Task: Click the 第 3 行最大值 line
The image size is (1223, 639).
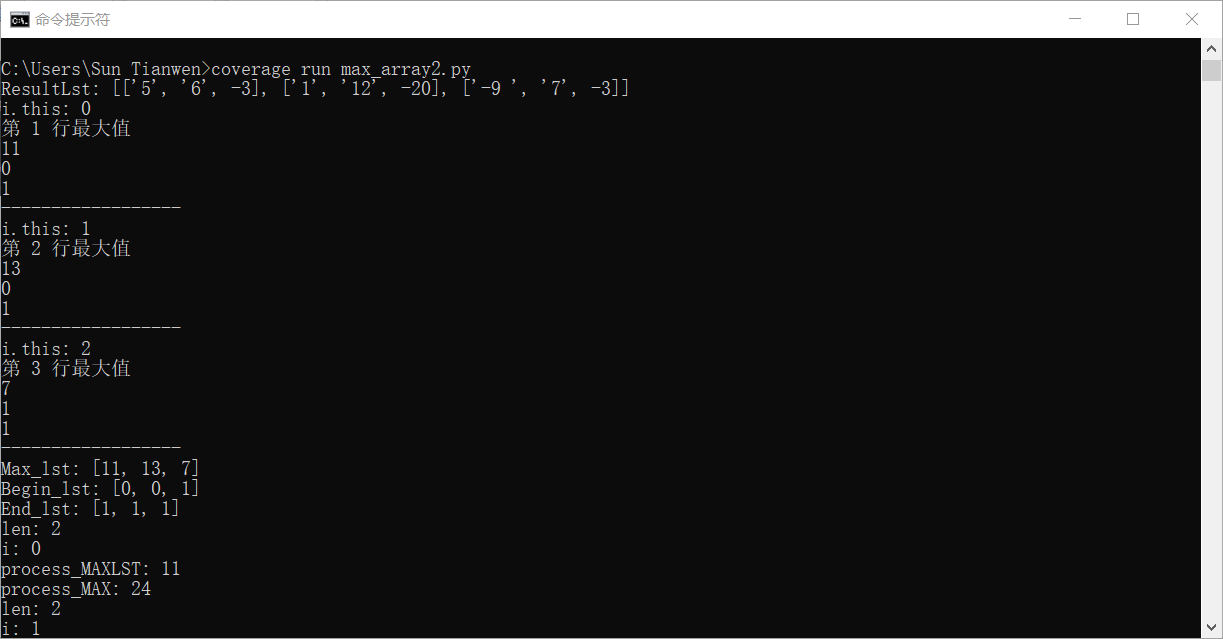Action: (66, 369)
